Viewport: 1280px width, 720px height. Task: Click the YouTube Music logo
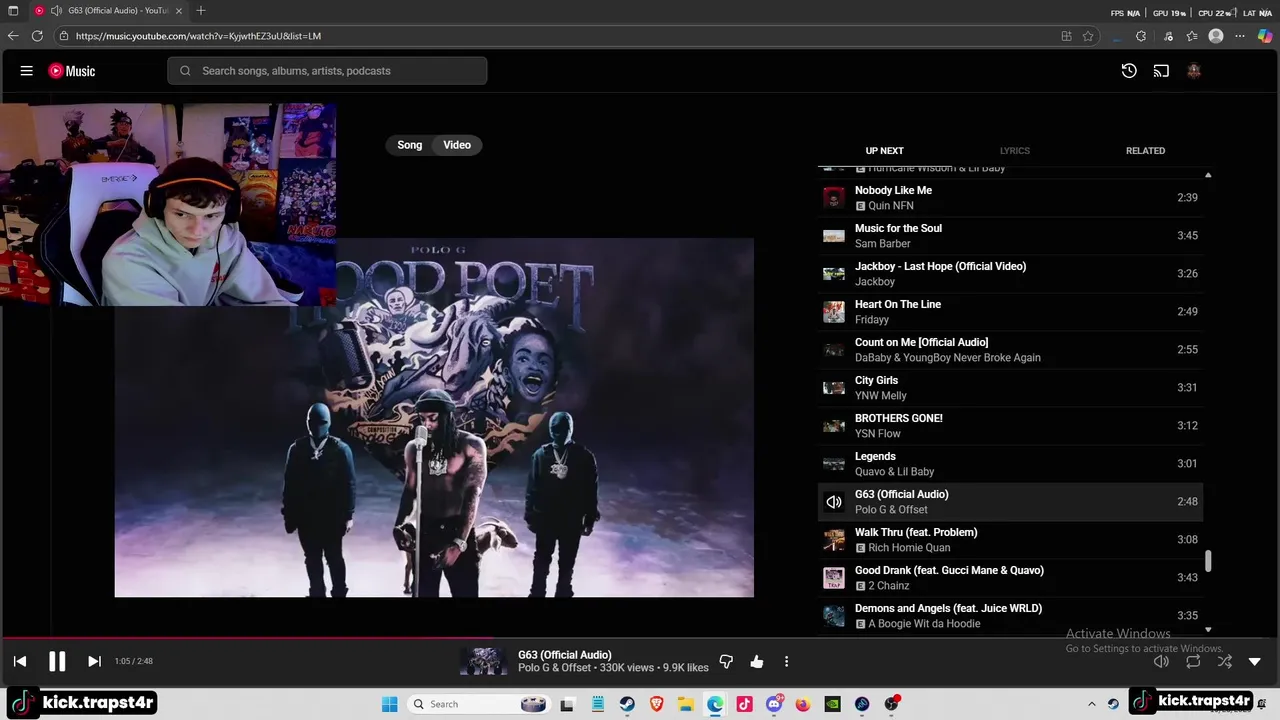tap(72, 71)
